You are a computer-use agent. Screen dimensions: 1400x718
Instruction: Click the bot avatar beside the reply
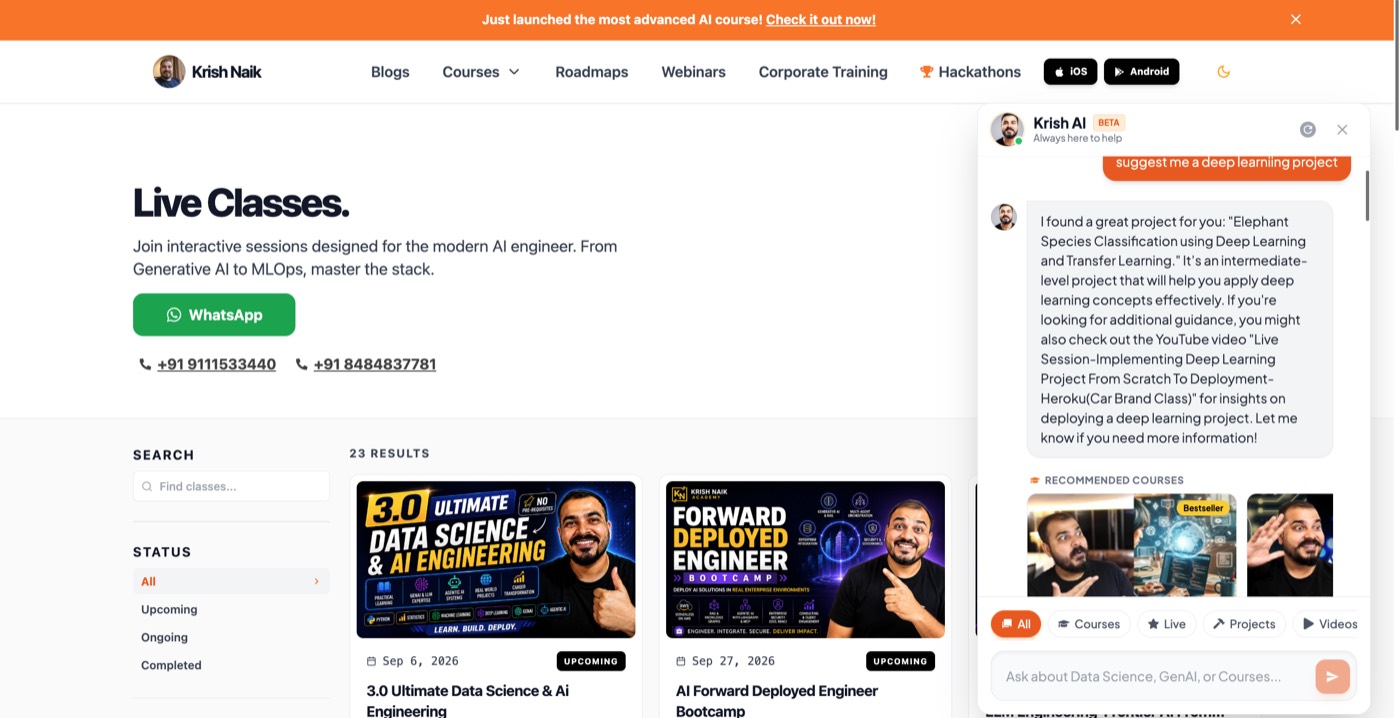[x=1004, y=217]
